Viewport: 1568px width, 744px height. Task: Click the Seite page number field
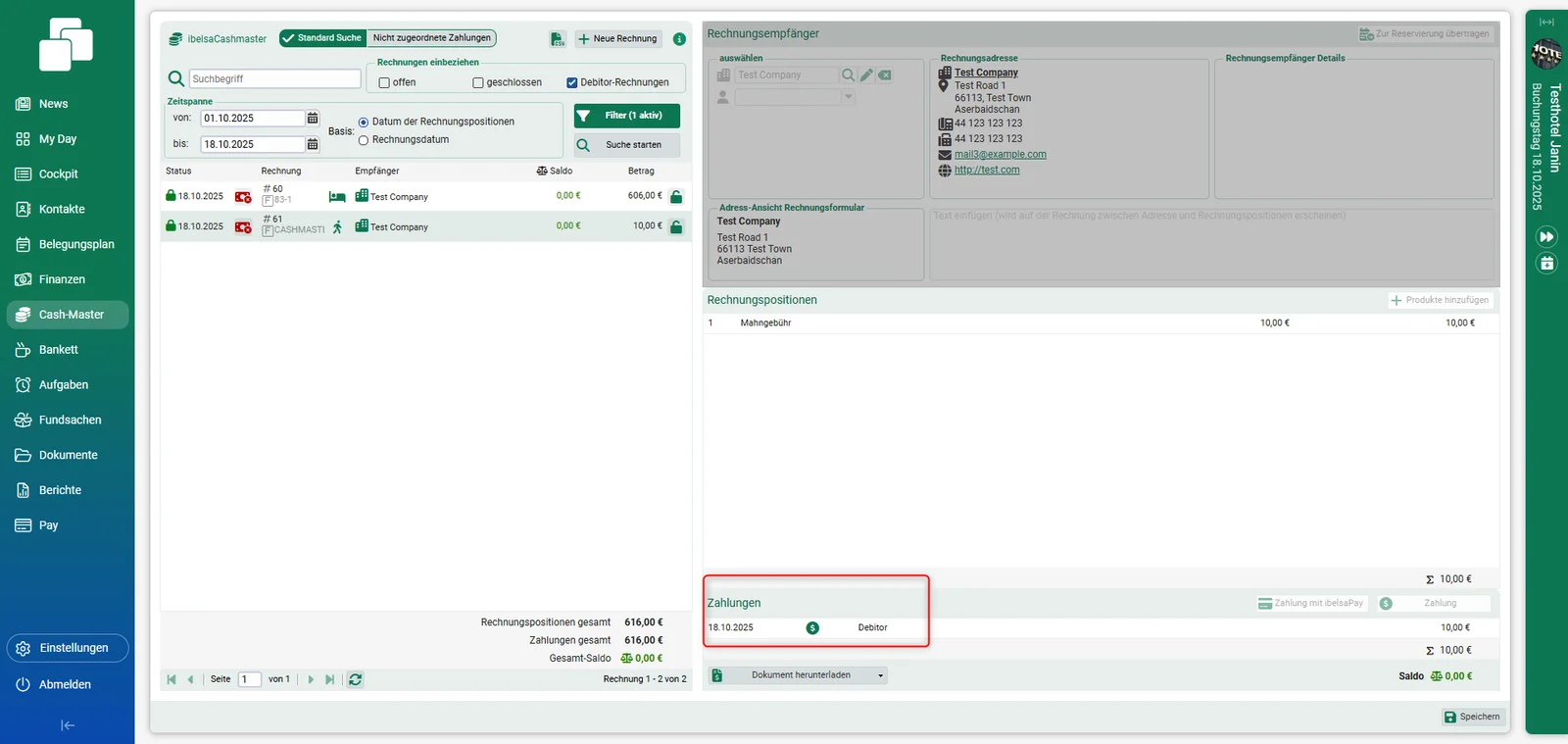(x=250, y=679)
